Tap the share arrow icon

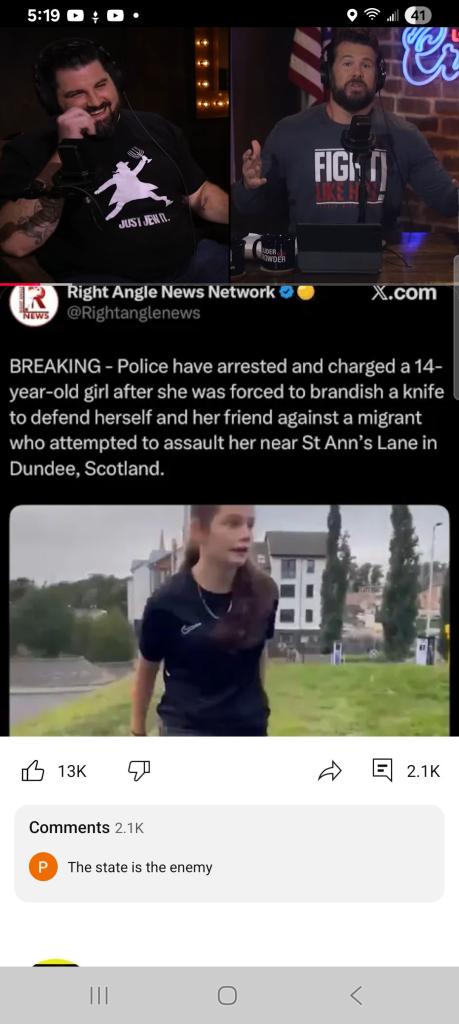point(330,771)
